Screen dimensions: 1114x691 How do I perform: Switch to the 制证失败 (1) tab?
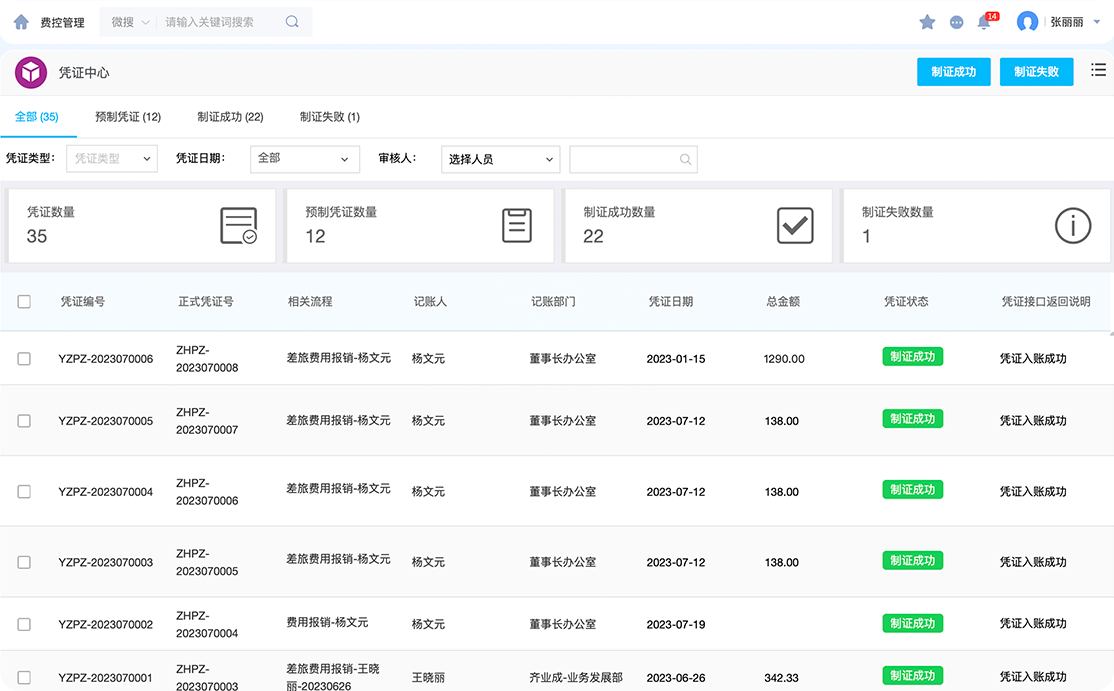[330, 117]
